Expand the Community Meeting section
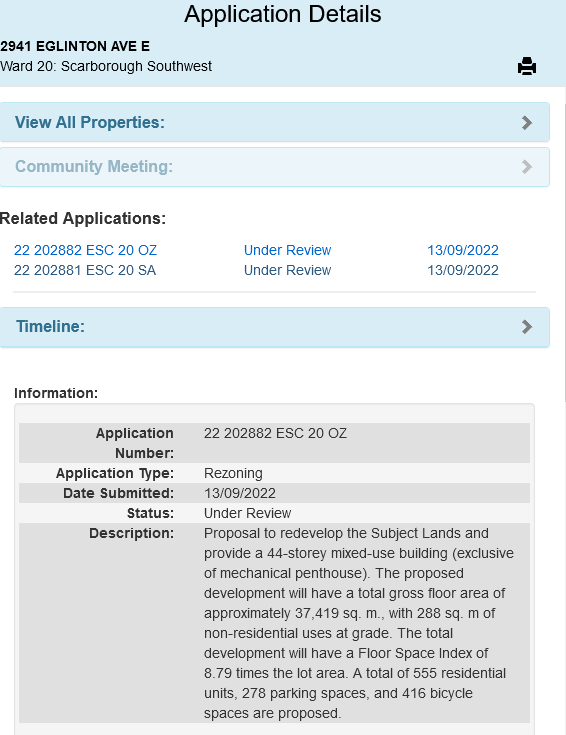 (x=275, y=167)
